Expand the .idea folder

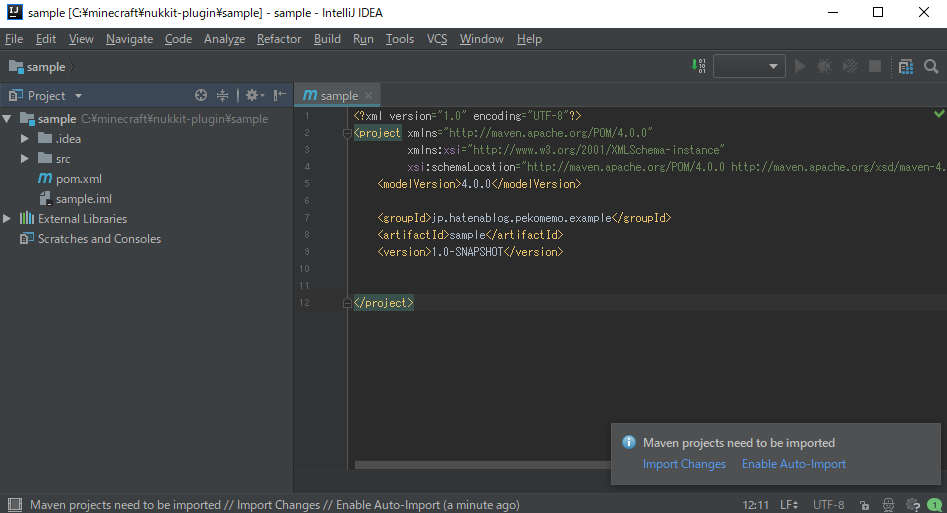25,139
